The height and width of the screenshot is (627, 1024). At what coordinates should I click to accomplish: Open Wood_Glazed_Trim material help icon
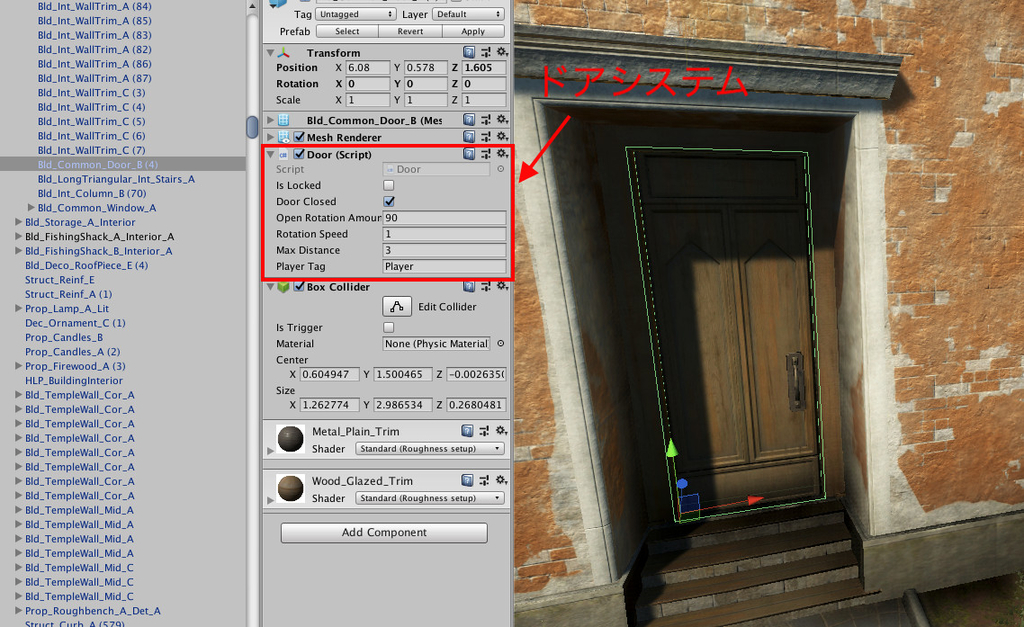point(467,480)
